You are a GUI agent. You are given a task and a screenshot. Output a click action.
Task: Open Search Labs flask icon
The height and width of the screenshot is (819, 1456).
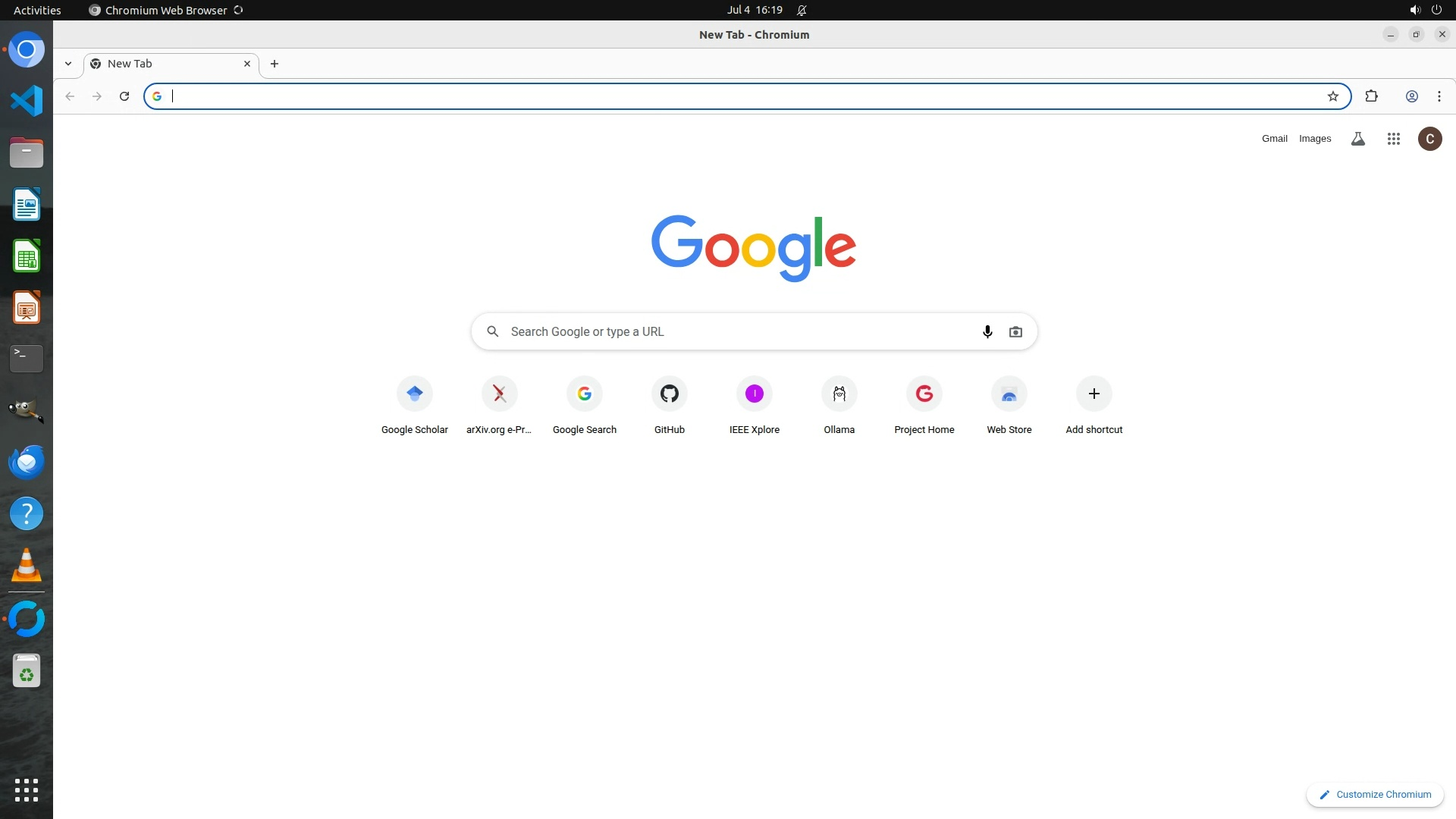tap(1357, 139)
